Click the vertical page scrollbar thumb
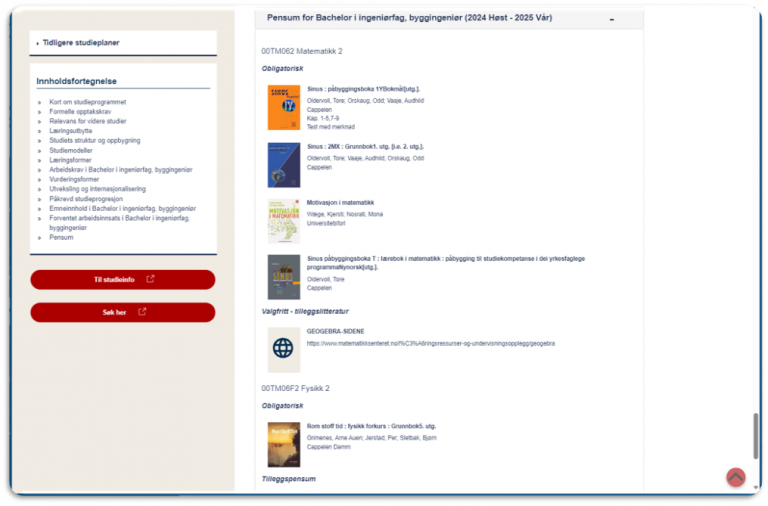The image size is (768, 506). point(756,436)
